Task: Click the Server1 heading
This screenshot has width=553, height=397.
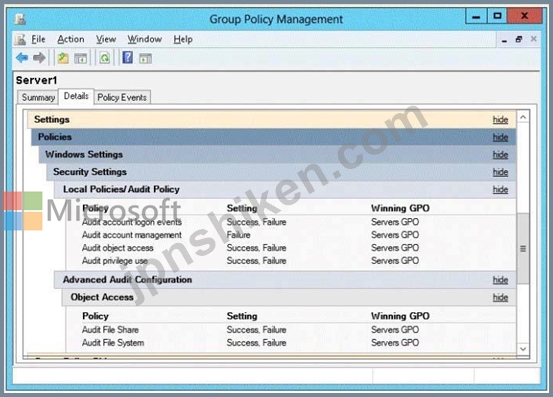Action: pos(36,80)
